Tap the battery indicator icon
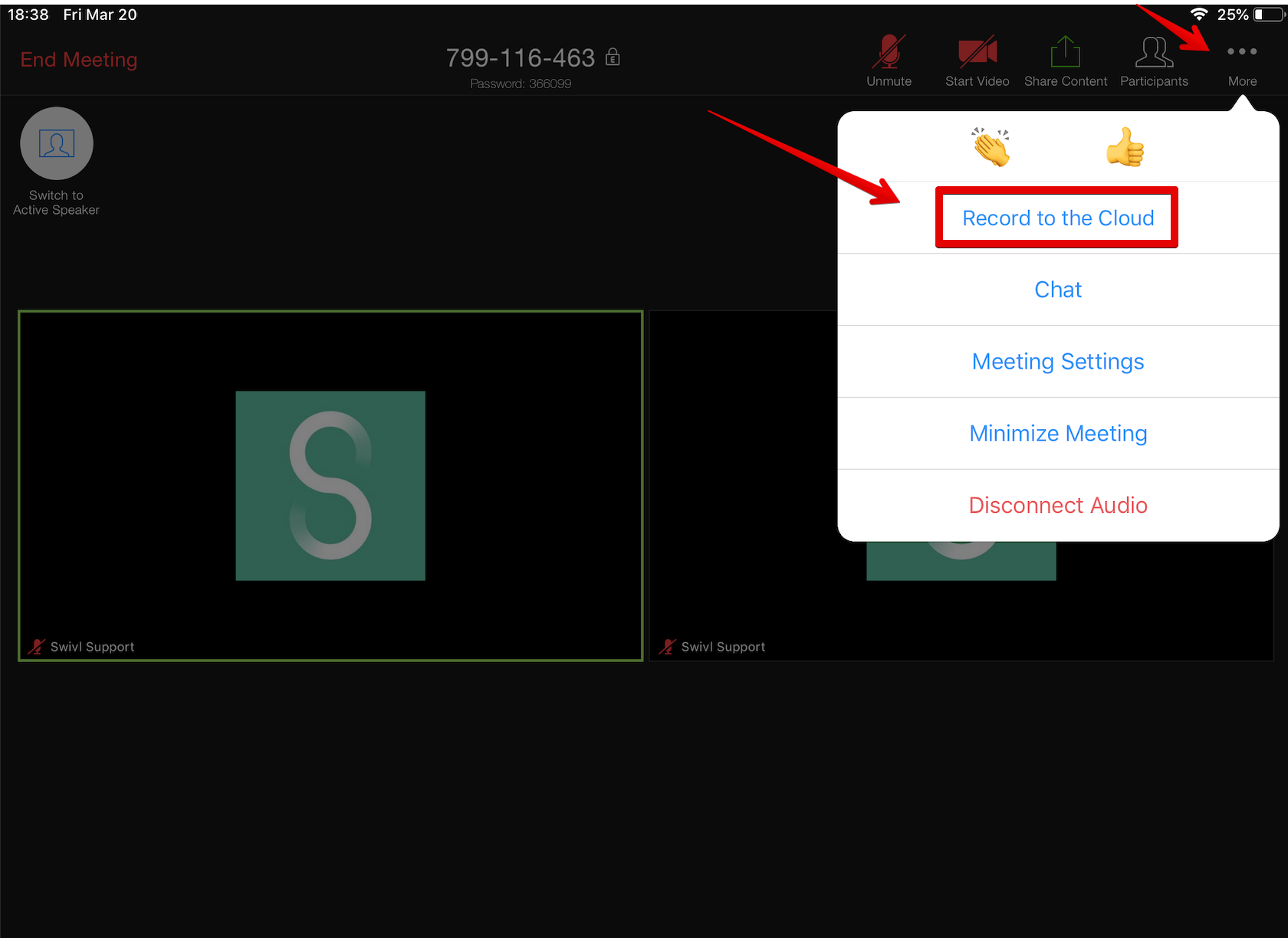Image resolution: width=1288 pixels, height=938 pixels. coord(1269,14)
